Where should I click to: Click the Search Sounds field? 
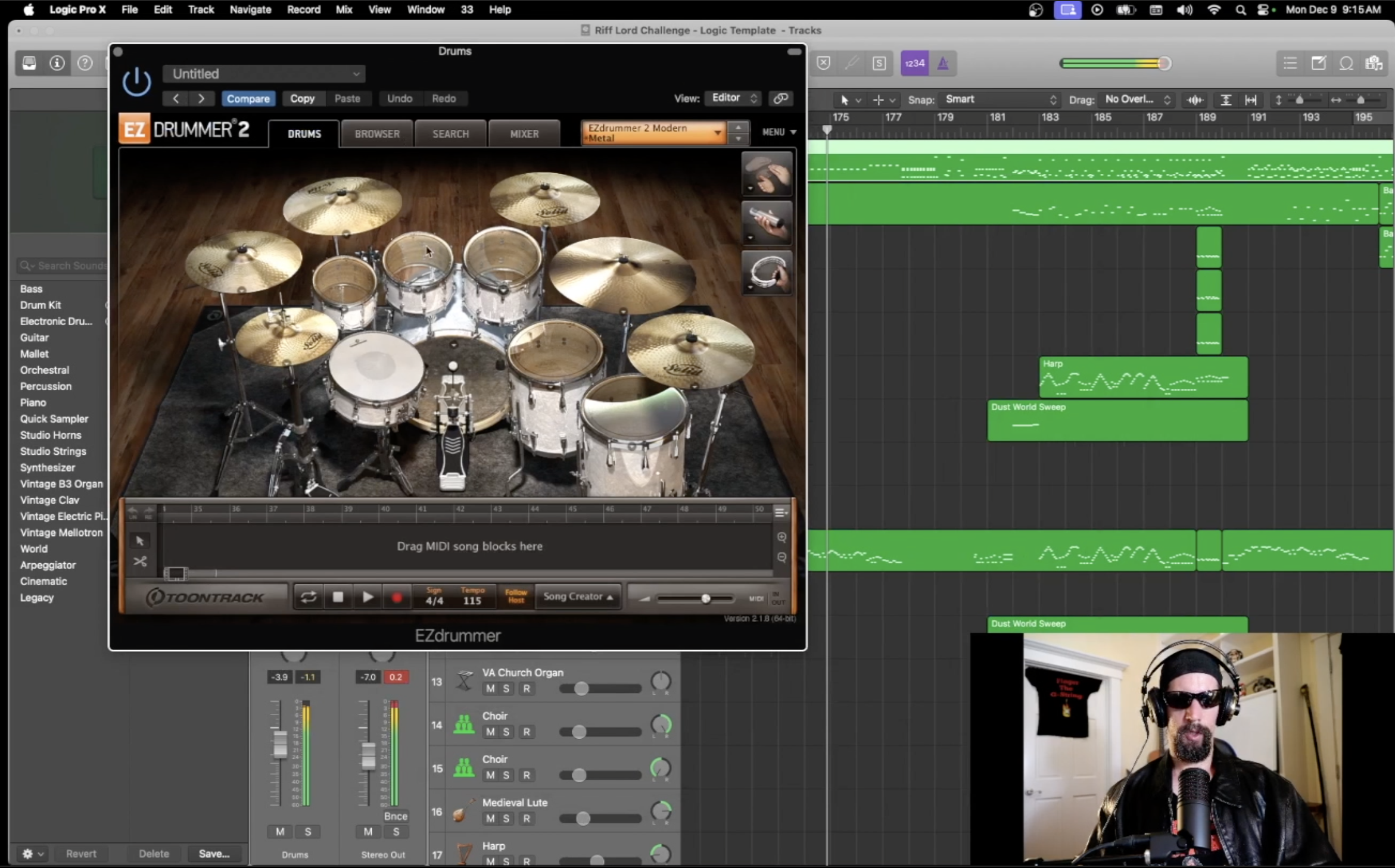click(63, 266)
